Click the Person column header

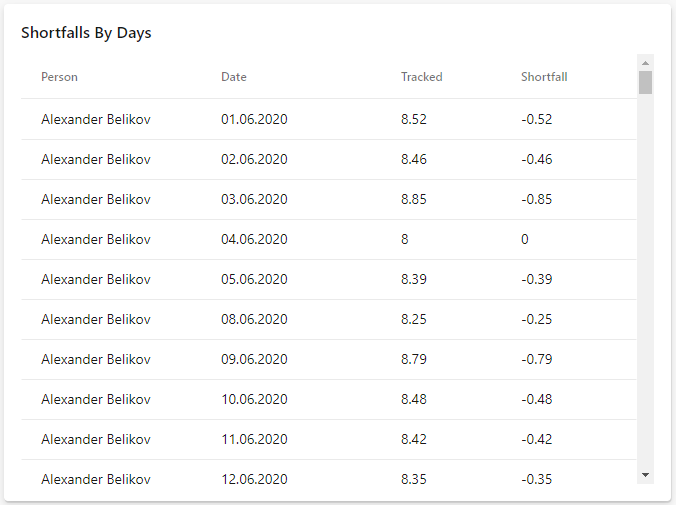[x=59, y=77]
